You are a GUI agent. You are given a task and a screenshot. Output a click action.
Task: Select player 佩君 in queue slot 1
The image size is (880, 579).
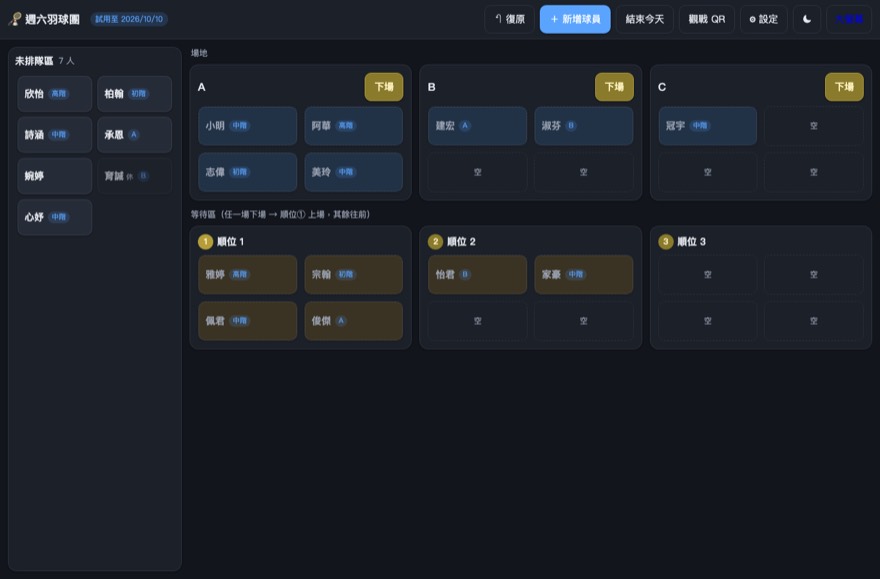click(248, 321)
